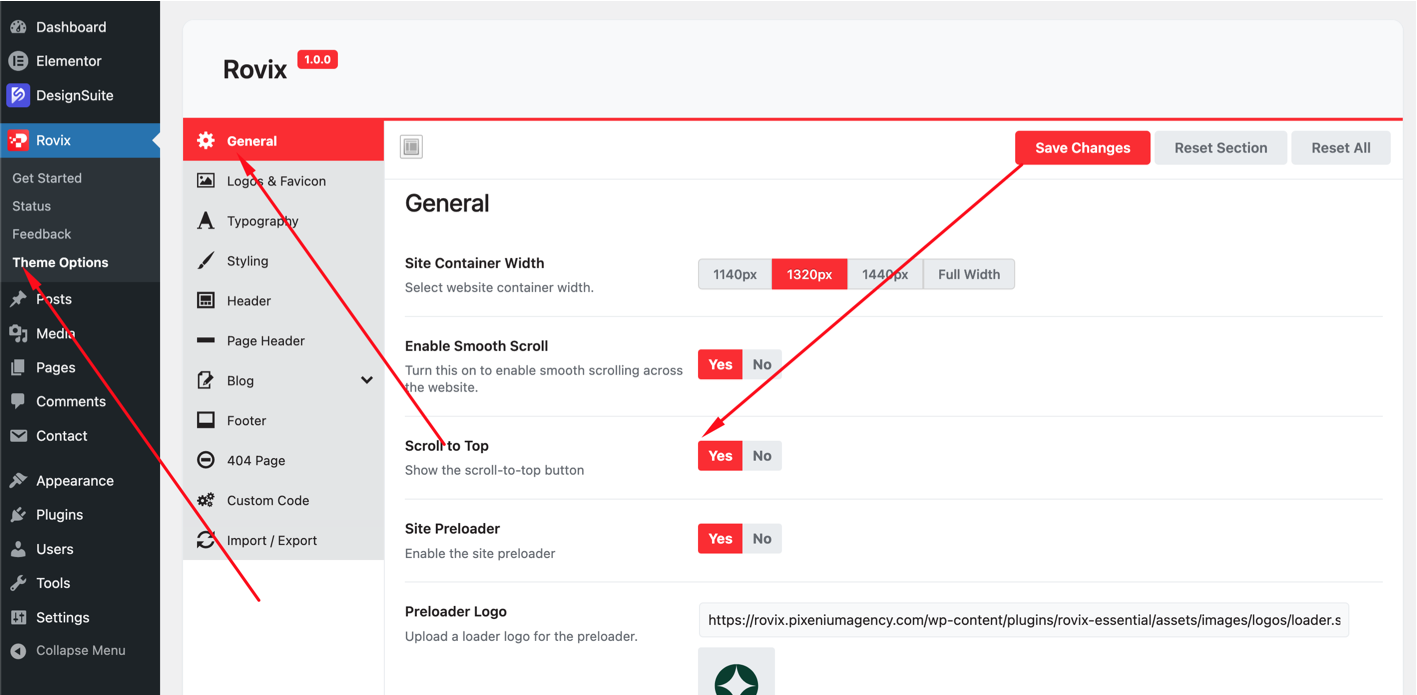Screen dimensions: 1417x695
Task: Click the 1.0.0 version badge
Action: [318, 60]
